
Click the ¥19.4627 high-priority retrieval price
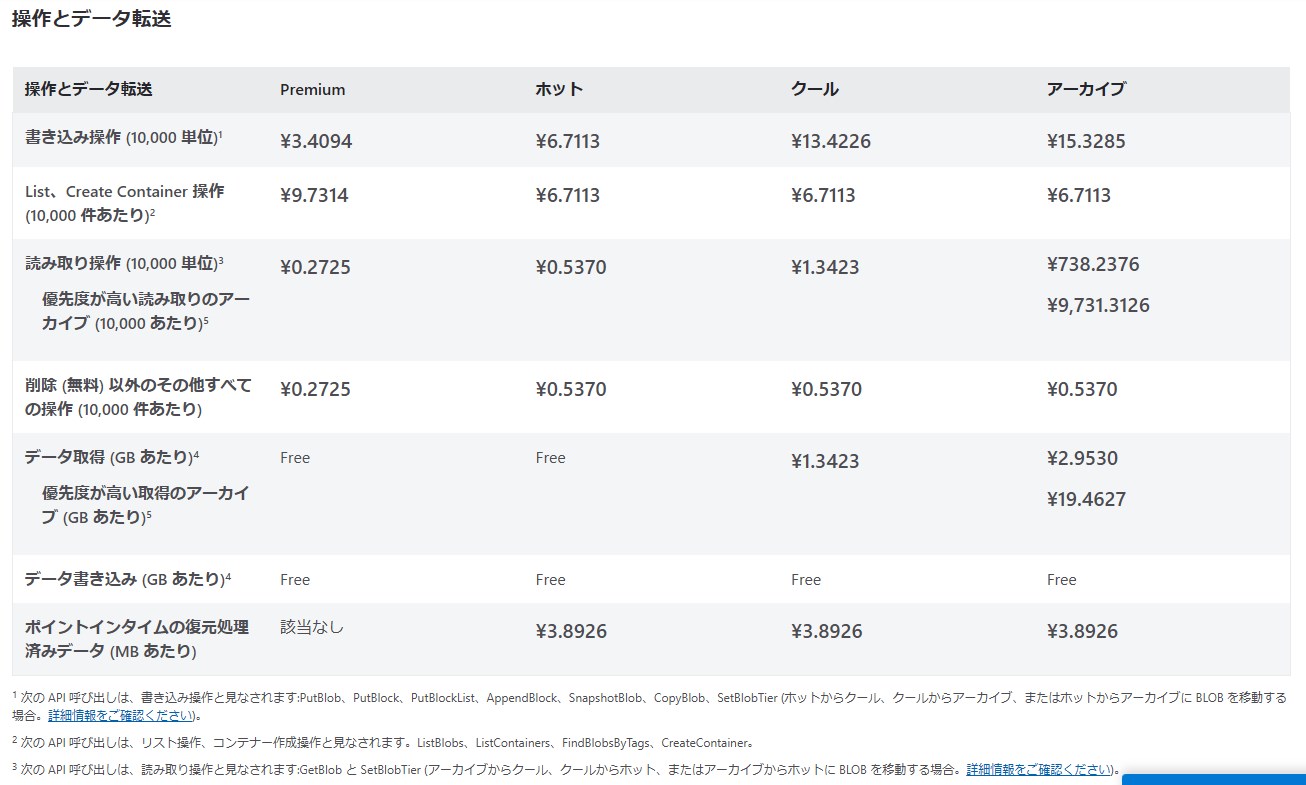1086,500
